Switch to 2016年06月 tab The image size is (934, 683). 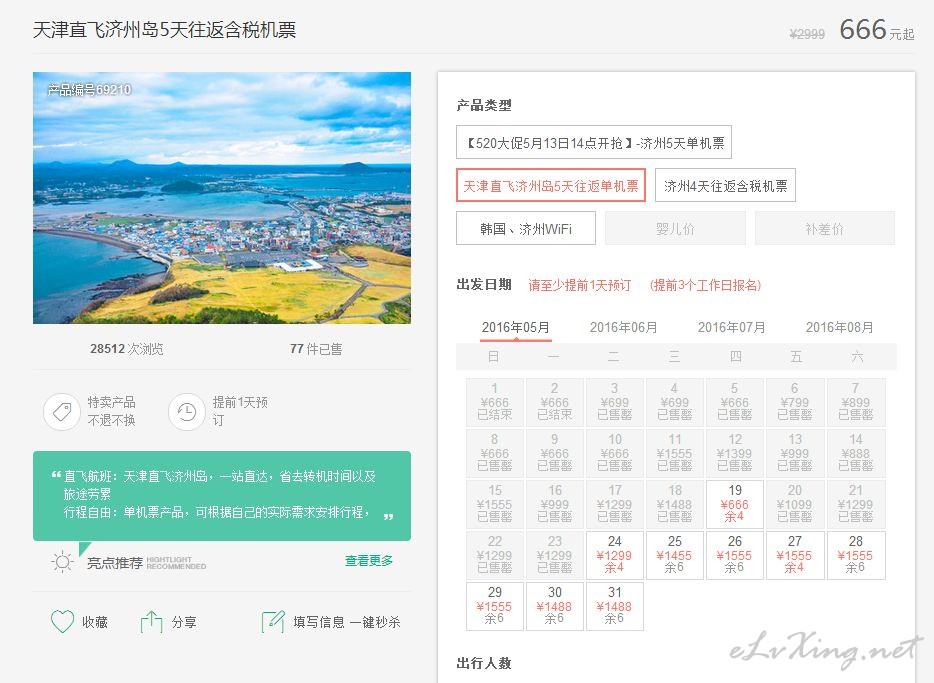(624, 328)
